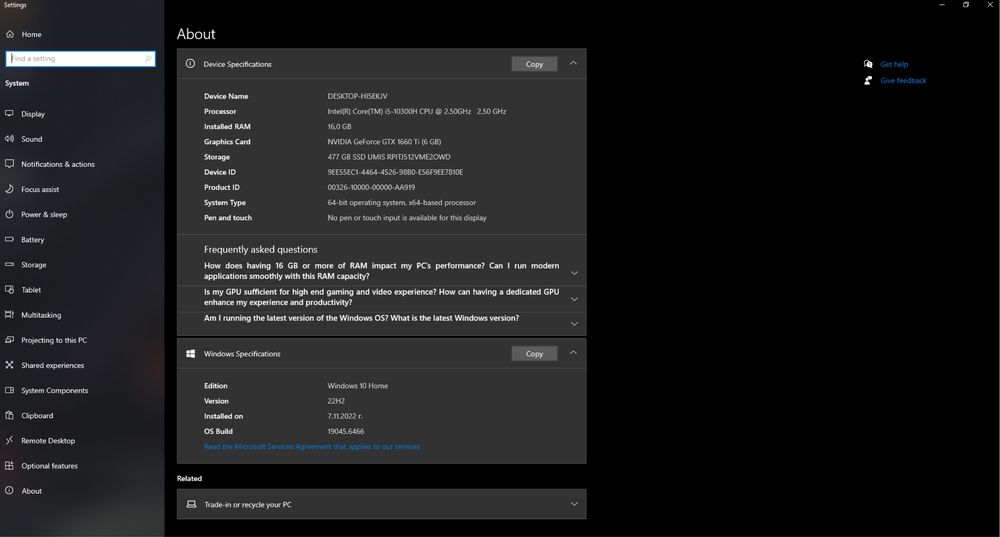
Task: Click the Windows logo icon in Windows Specifications
Action: (190, 353)
